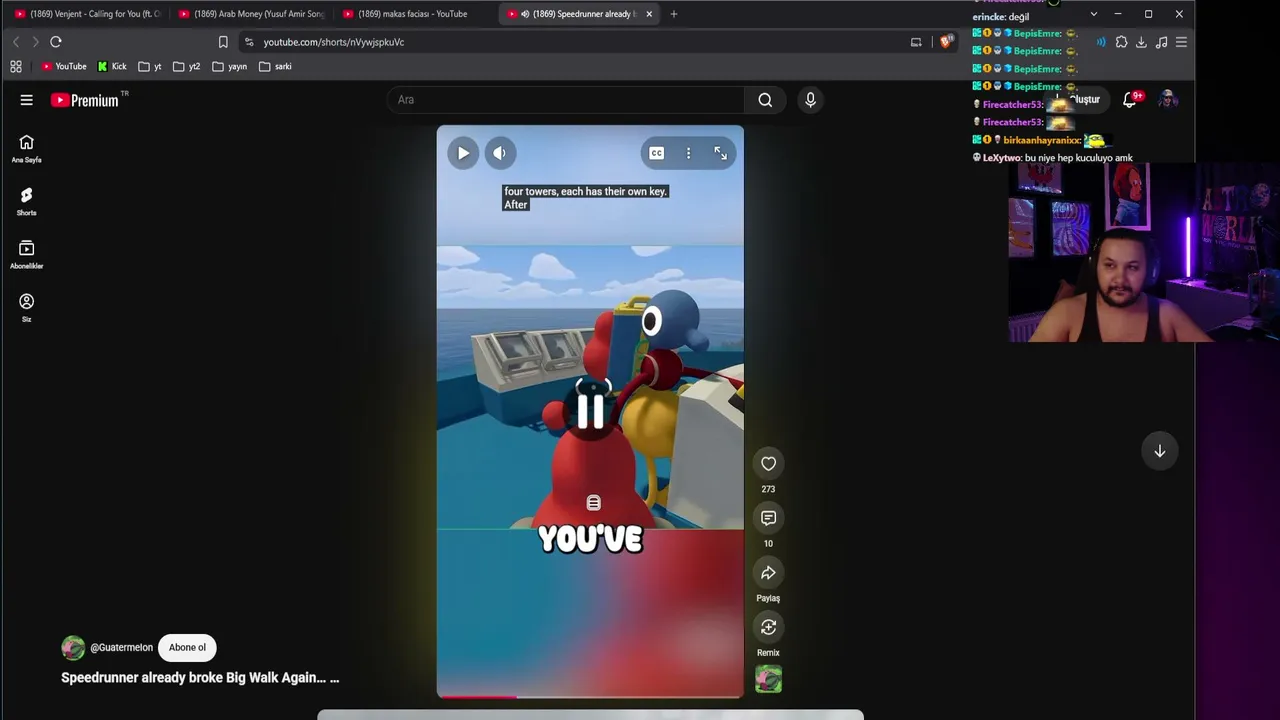Subscribe with the Abone ol button
The height and width of the screenshot is (720, 1280).
[187, 648]
